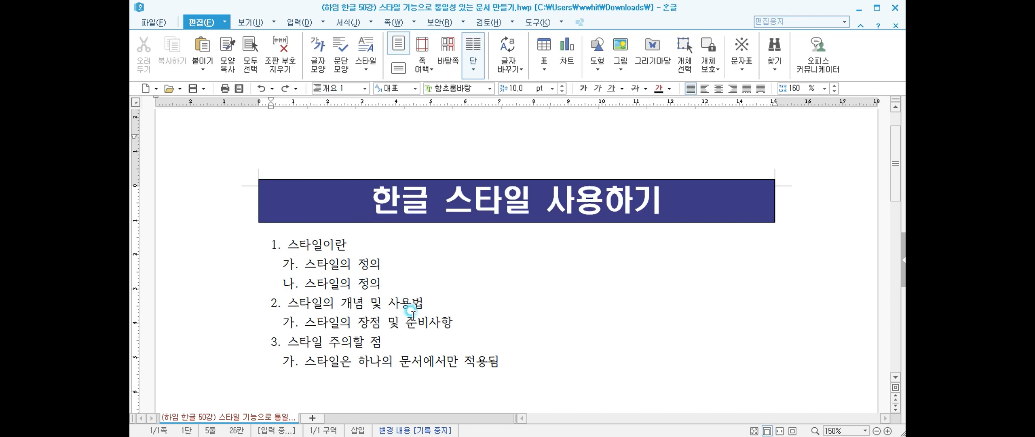This screenshot has width=1035, height=437.
Task: Expand the 개요 1 style dropdown
Action: pos(366,88)
